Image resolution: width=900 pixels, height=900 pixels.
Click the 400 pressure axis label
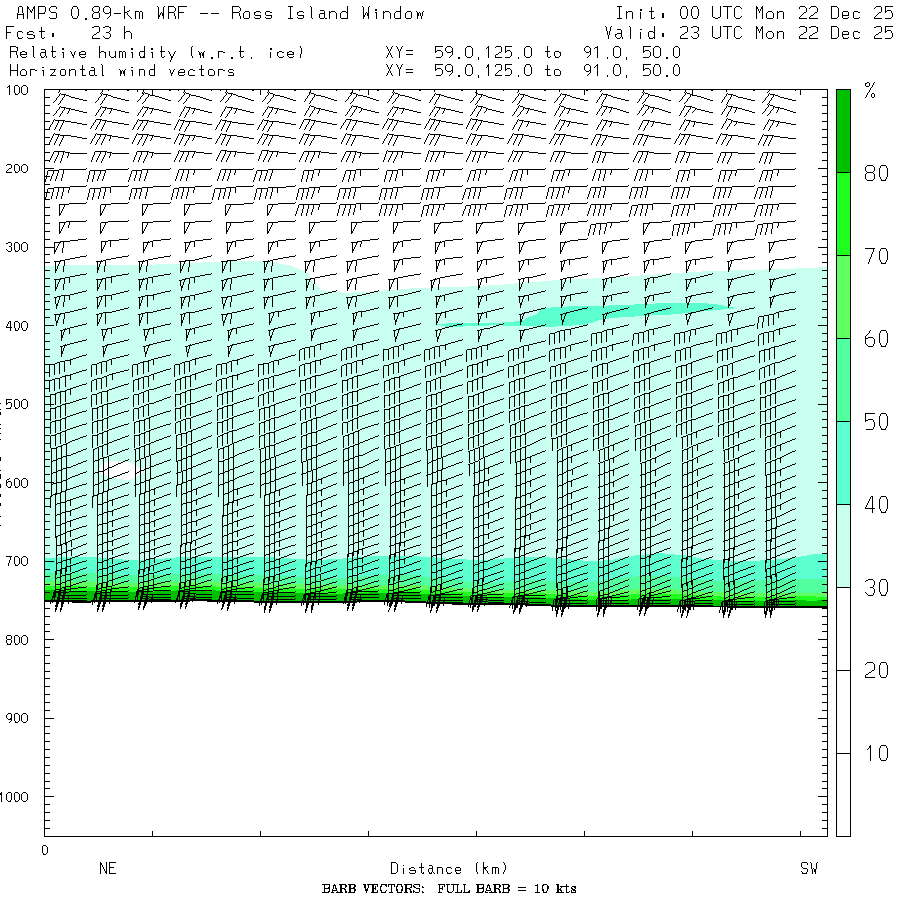point(17,326)
